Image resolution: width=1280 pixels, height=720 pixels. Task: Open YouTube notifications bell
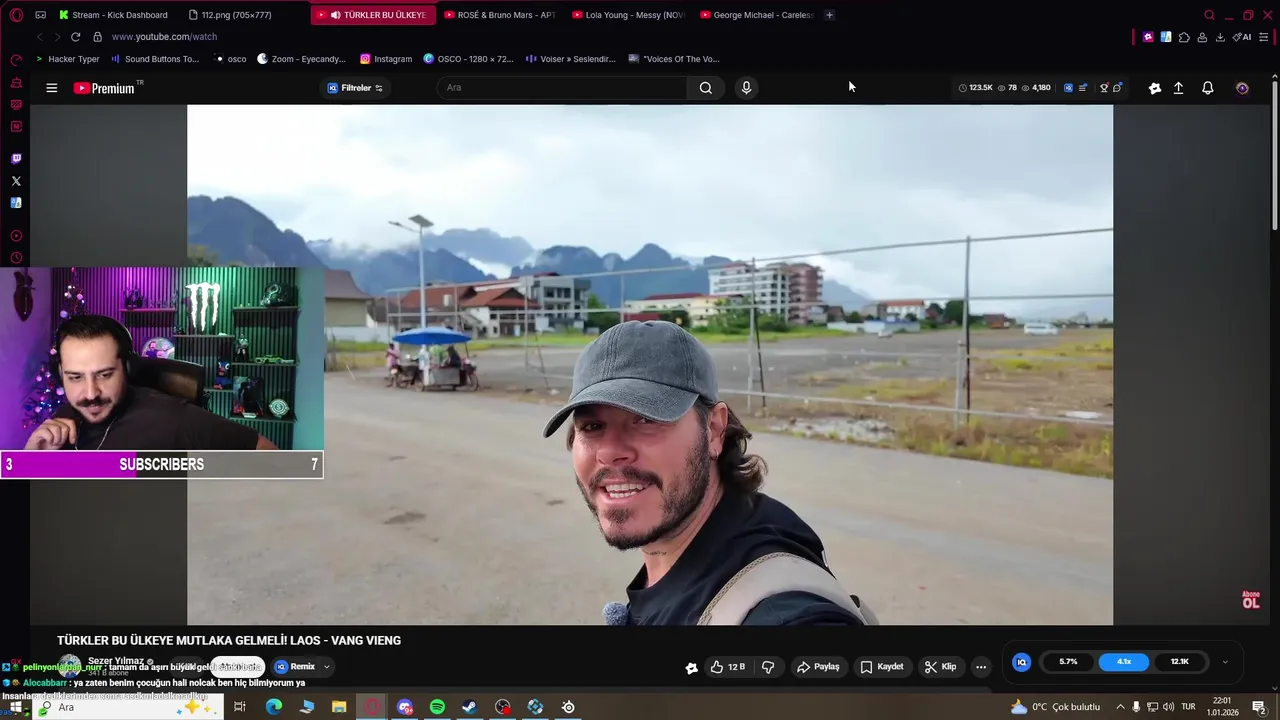click(x=1208, y=88)
